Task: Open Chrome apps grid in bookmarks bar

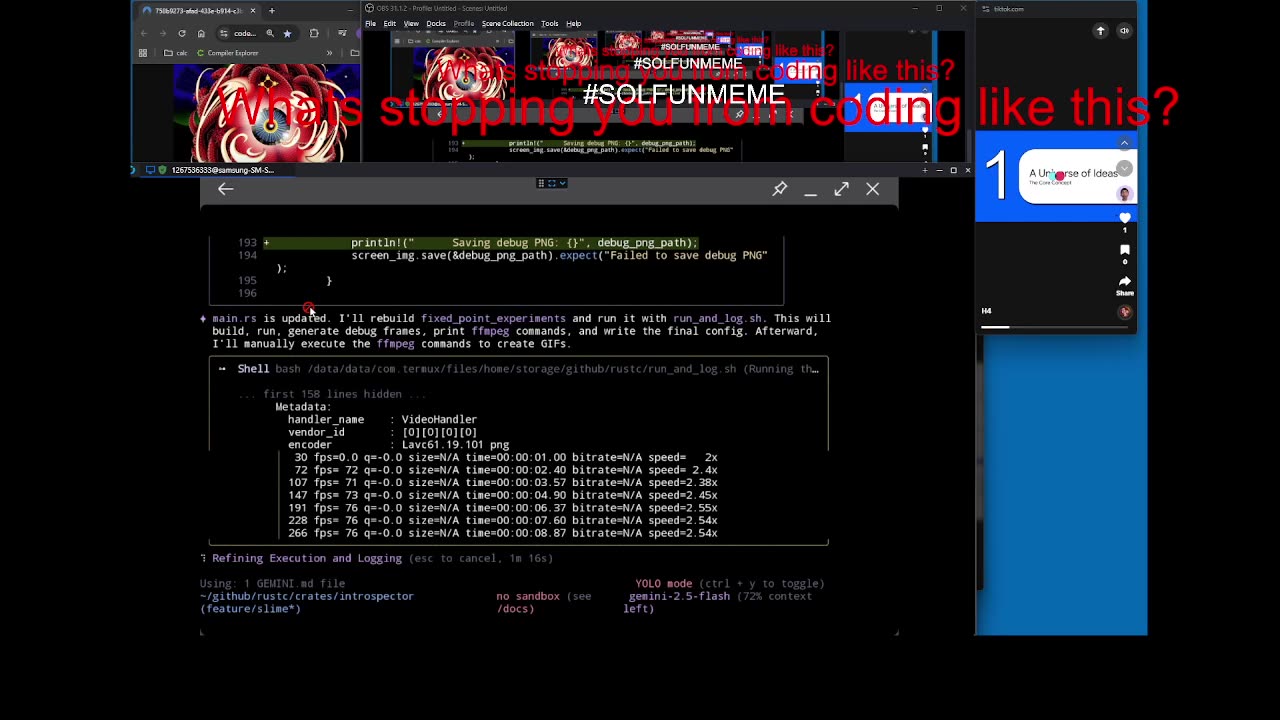Action: click(143, 53)
